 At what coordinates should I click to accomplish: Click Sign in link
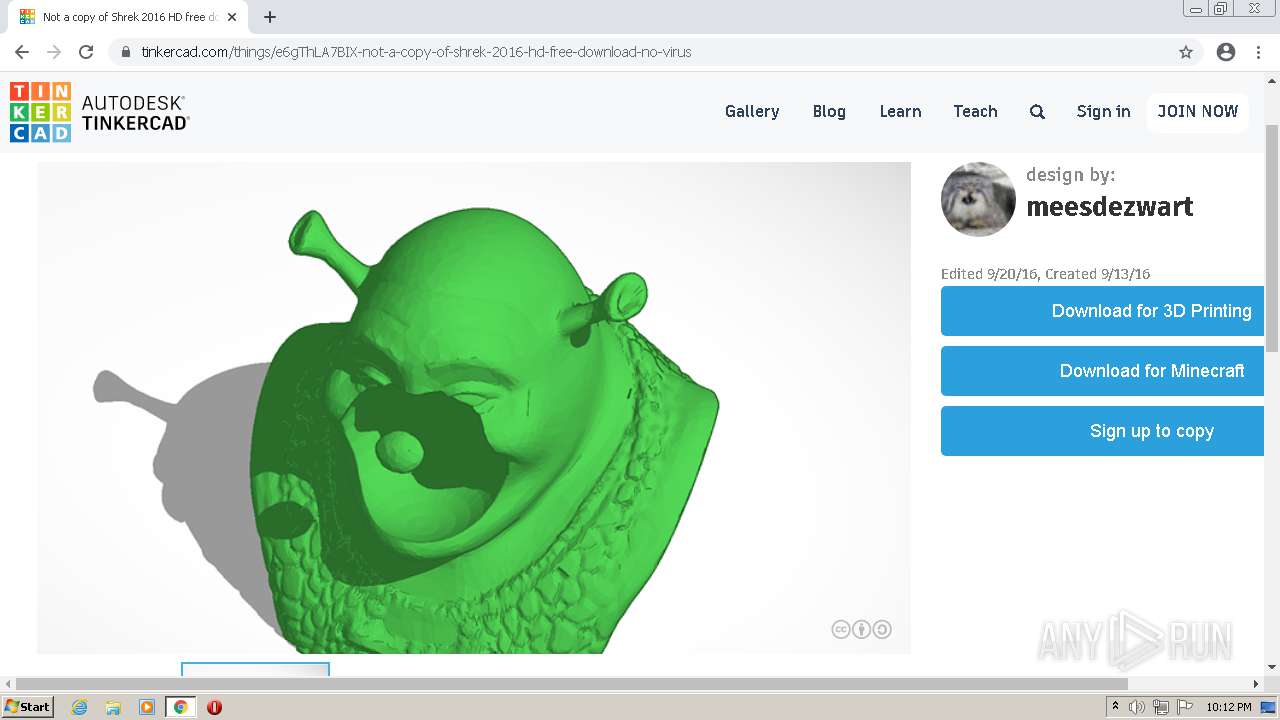click(x=1103, y=112)
